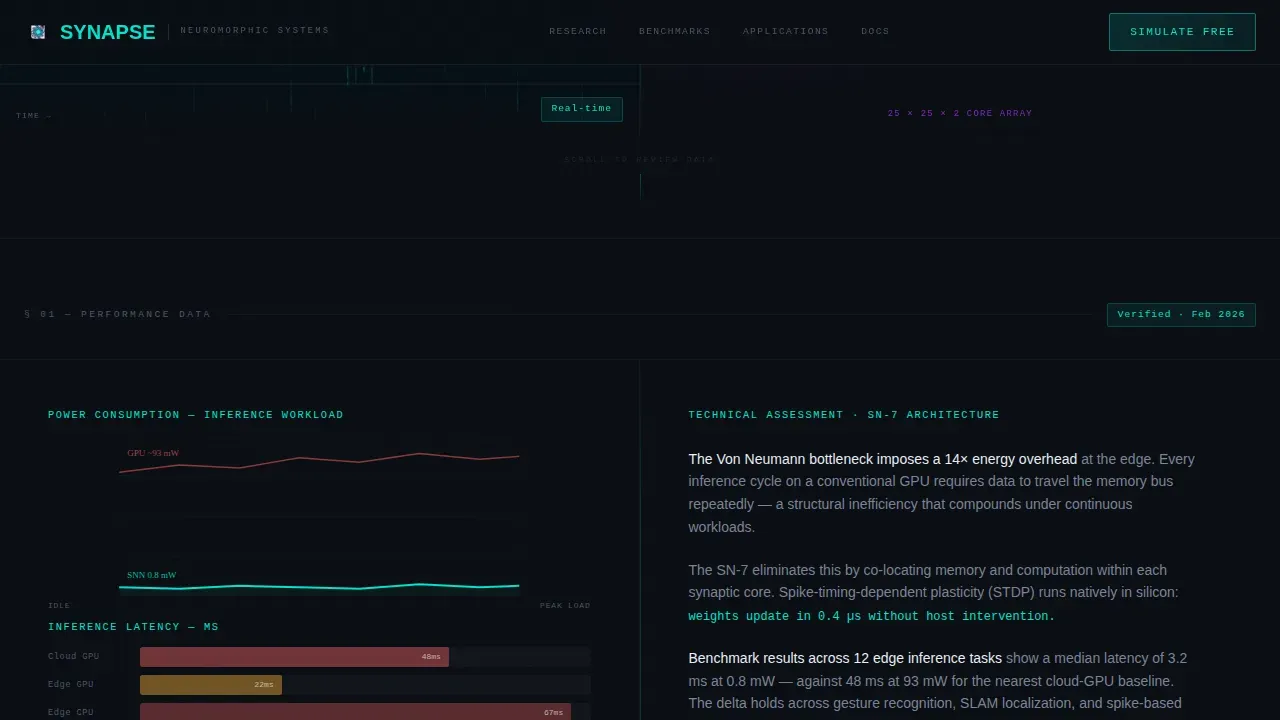This screenshot has height=720, width=1280.
Task: Click the Simulate Free button
Action: pyautogui.click(x=1182, y=32)
